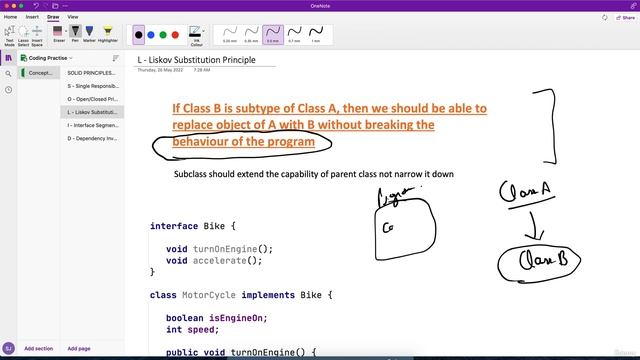
Task: Select the Highlighter tool
Action: click(x=108, y=34)
